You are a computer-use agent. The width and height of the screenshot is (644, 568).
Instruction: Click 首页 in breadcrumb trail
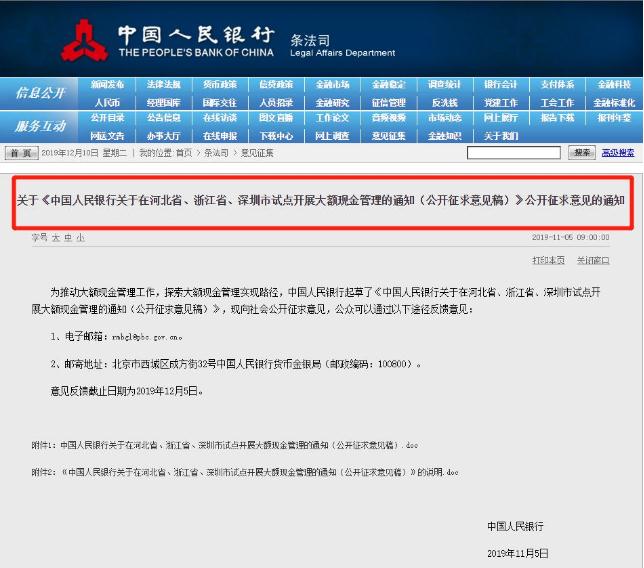[x=184, y=153]
